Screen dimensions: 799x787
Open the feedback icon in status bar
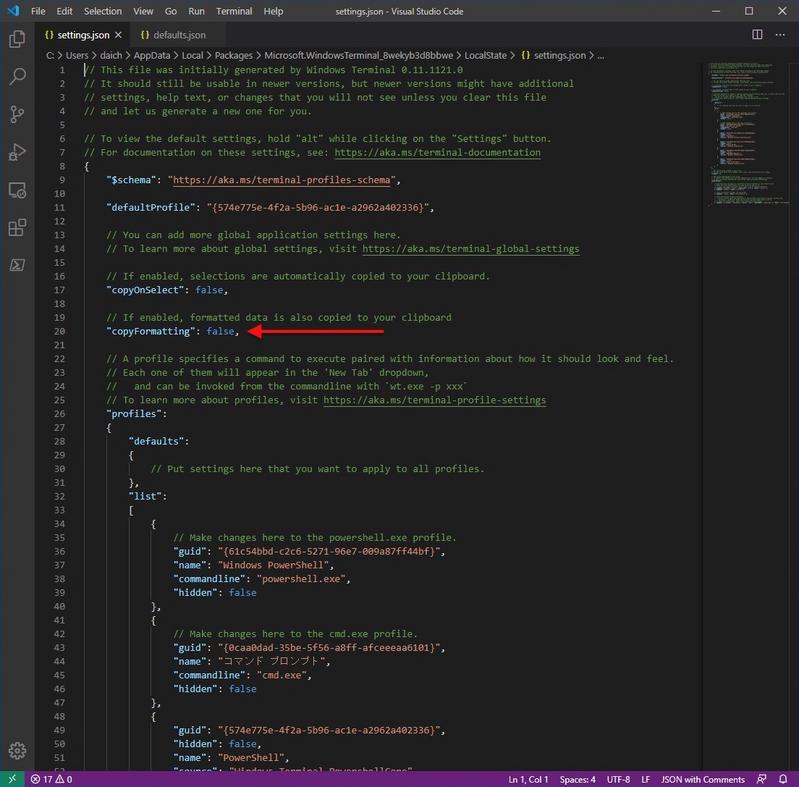click(x=761, y=779)
